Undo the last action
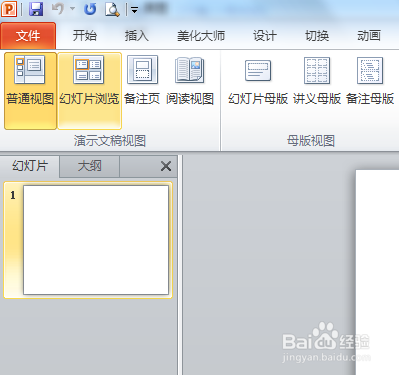The image size is (399, 375). [58, 9]
